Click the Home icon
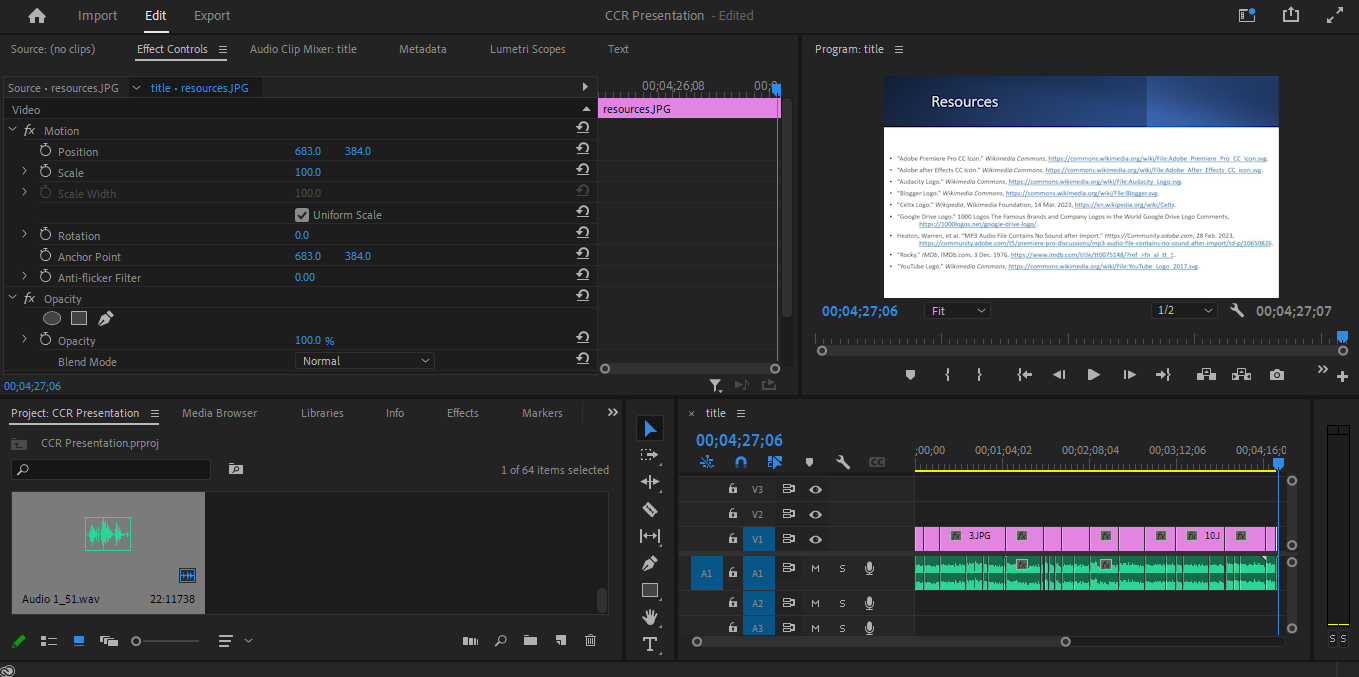 (x=37, y=15)
